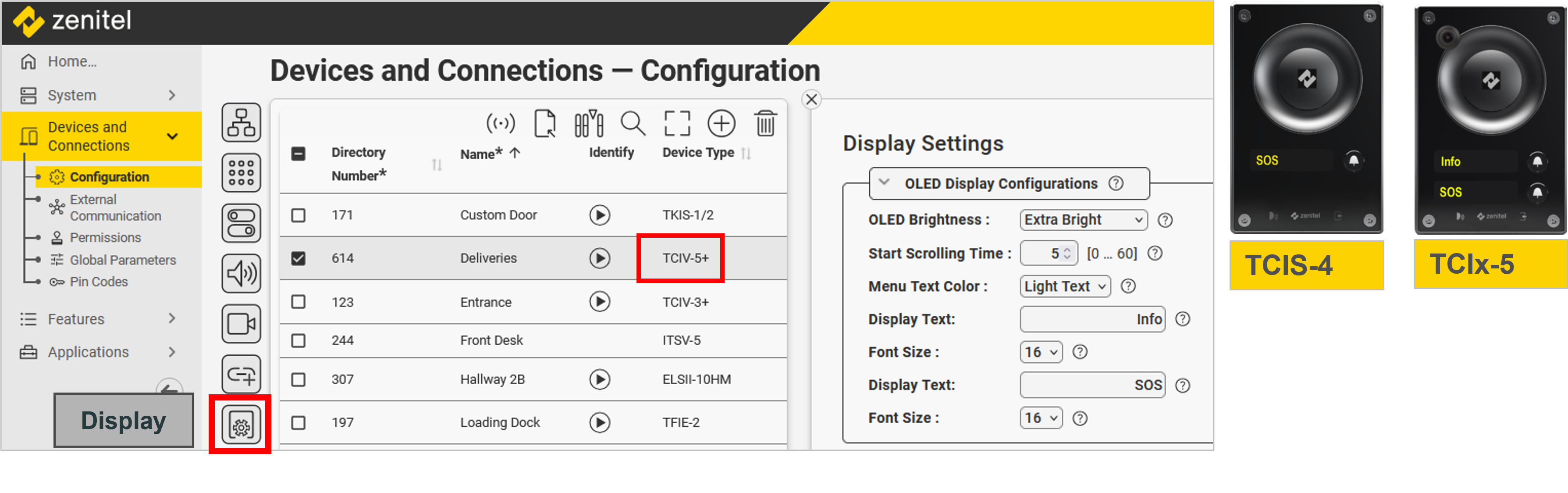The image size is (1568, 493).
Task: Click the TCIx-5 device thumbnail
Action: point(1491,120)
